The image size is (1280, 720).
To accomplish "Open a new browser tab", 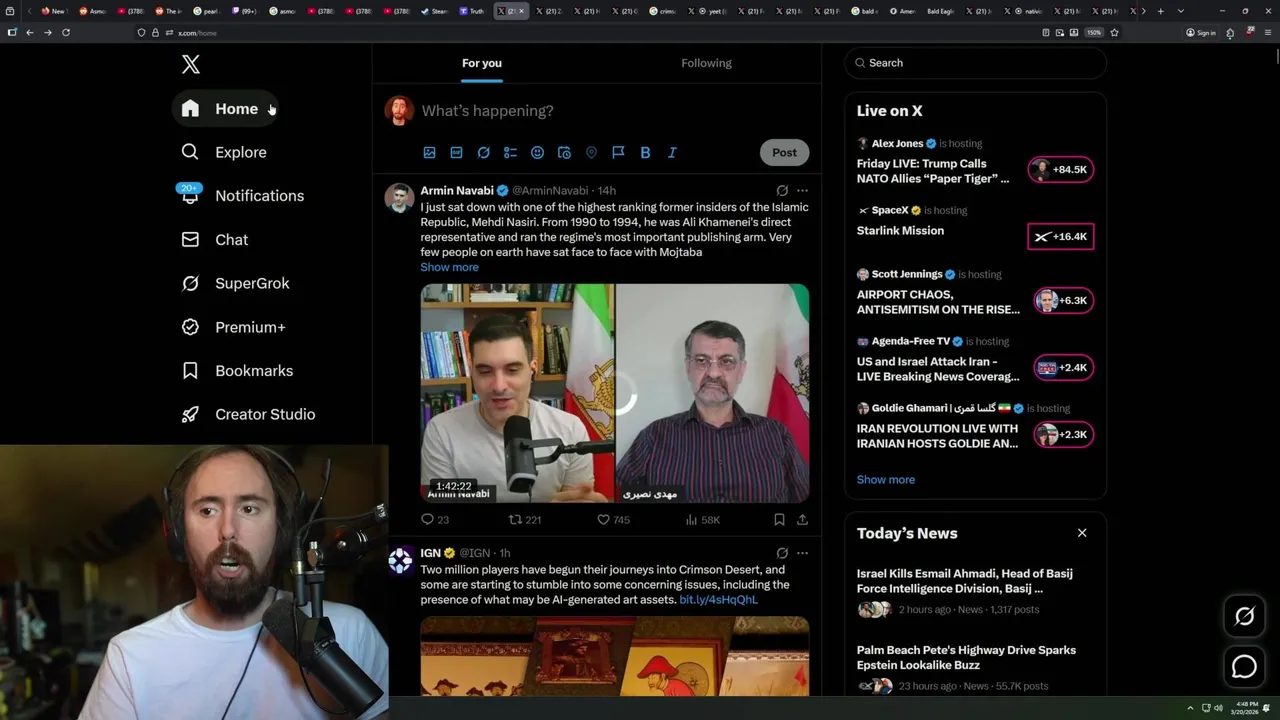I will tap(1160, 11).
